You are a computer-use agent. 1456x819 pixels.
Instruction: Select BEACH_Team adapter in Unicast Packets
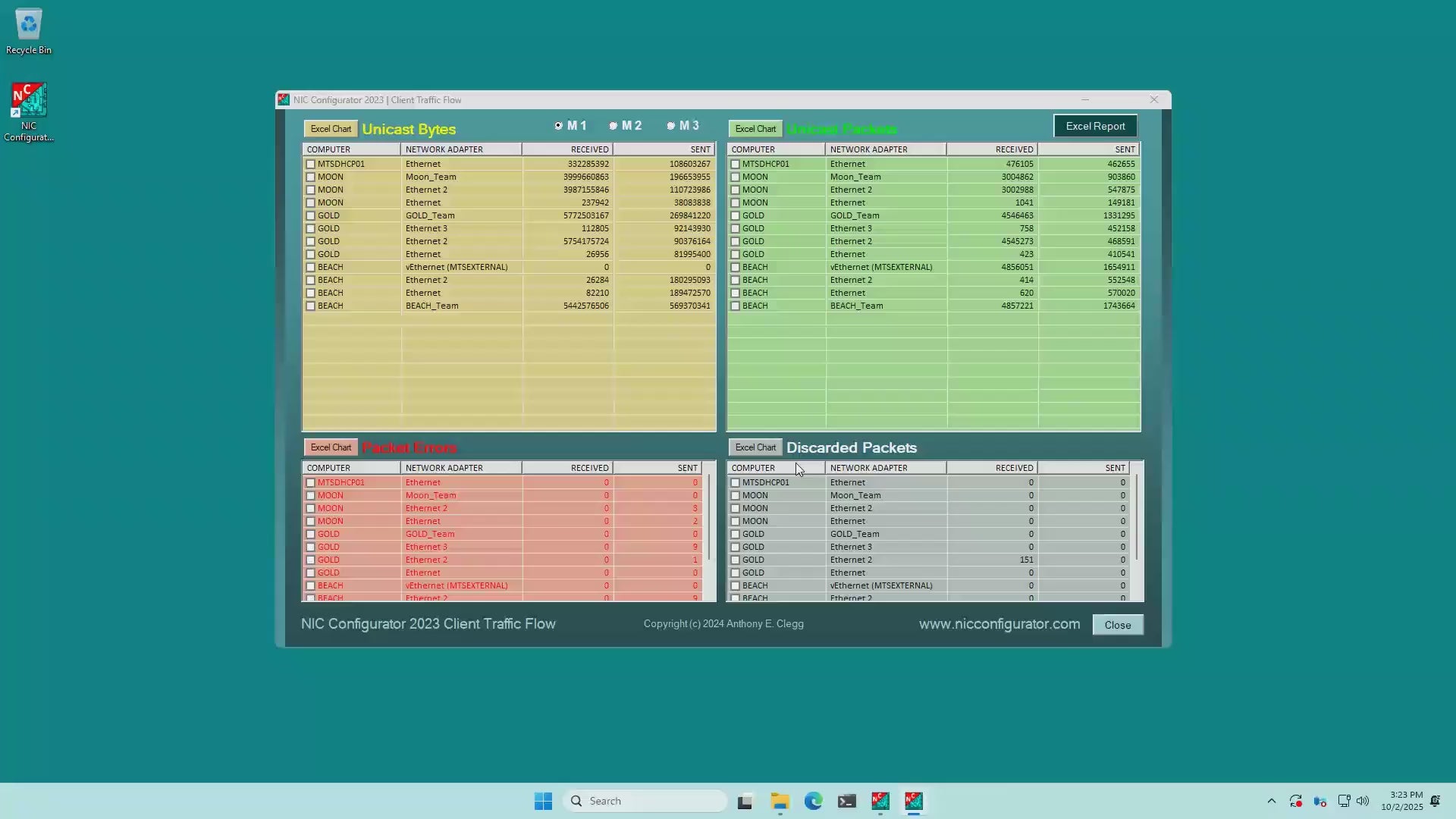coord(856,306)
